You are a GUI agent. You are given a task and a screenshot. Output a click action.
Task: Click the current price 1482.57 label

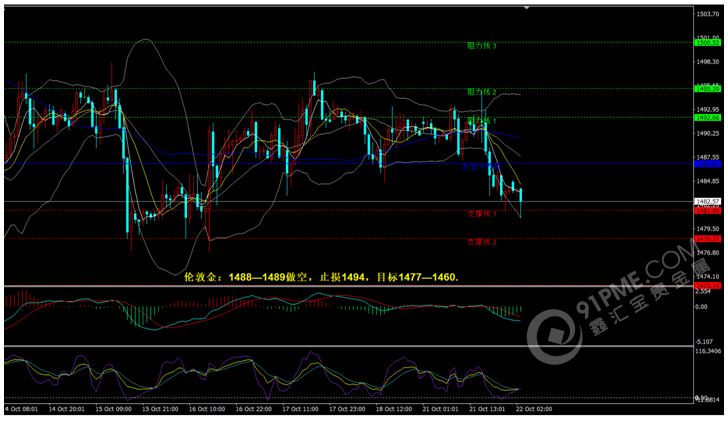(708, 202)
